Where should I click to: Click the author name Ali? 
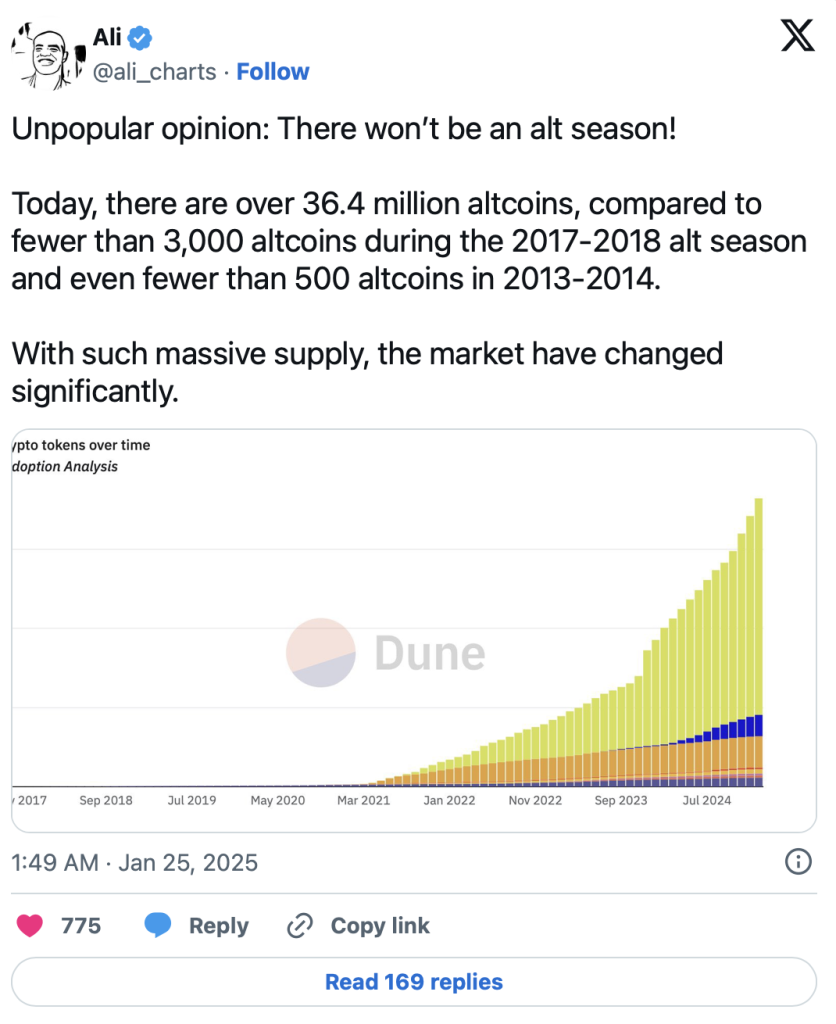click(x=107, y=39)
